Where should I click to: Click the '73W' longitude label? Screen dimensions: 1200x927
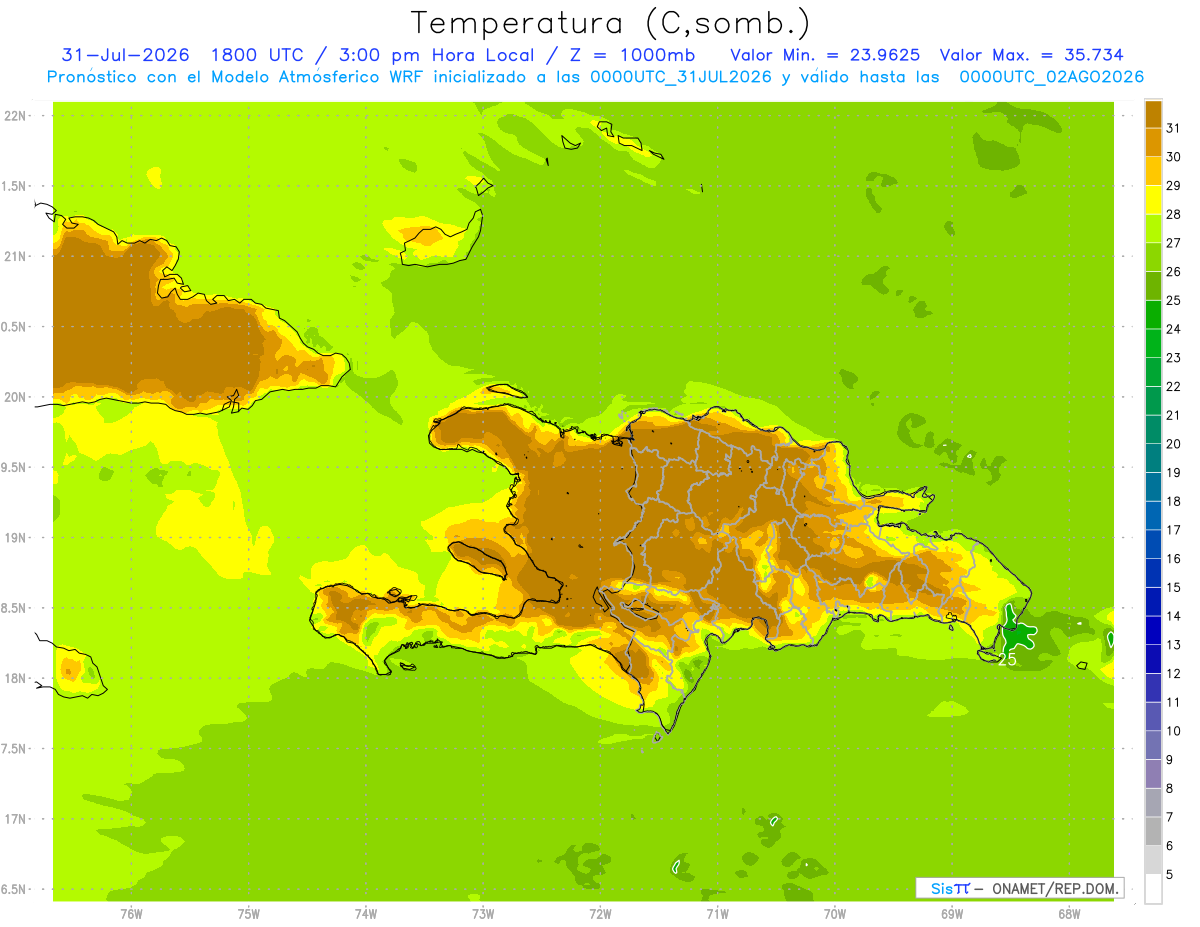(x=483, y=914)
